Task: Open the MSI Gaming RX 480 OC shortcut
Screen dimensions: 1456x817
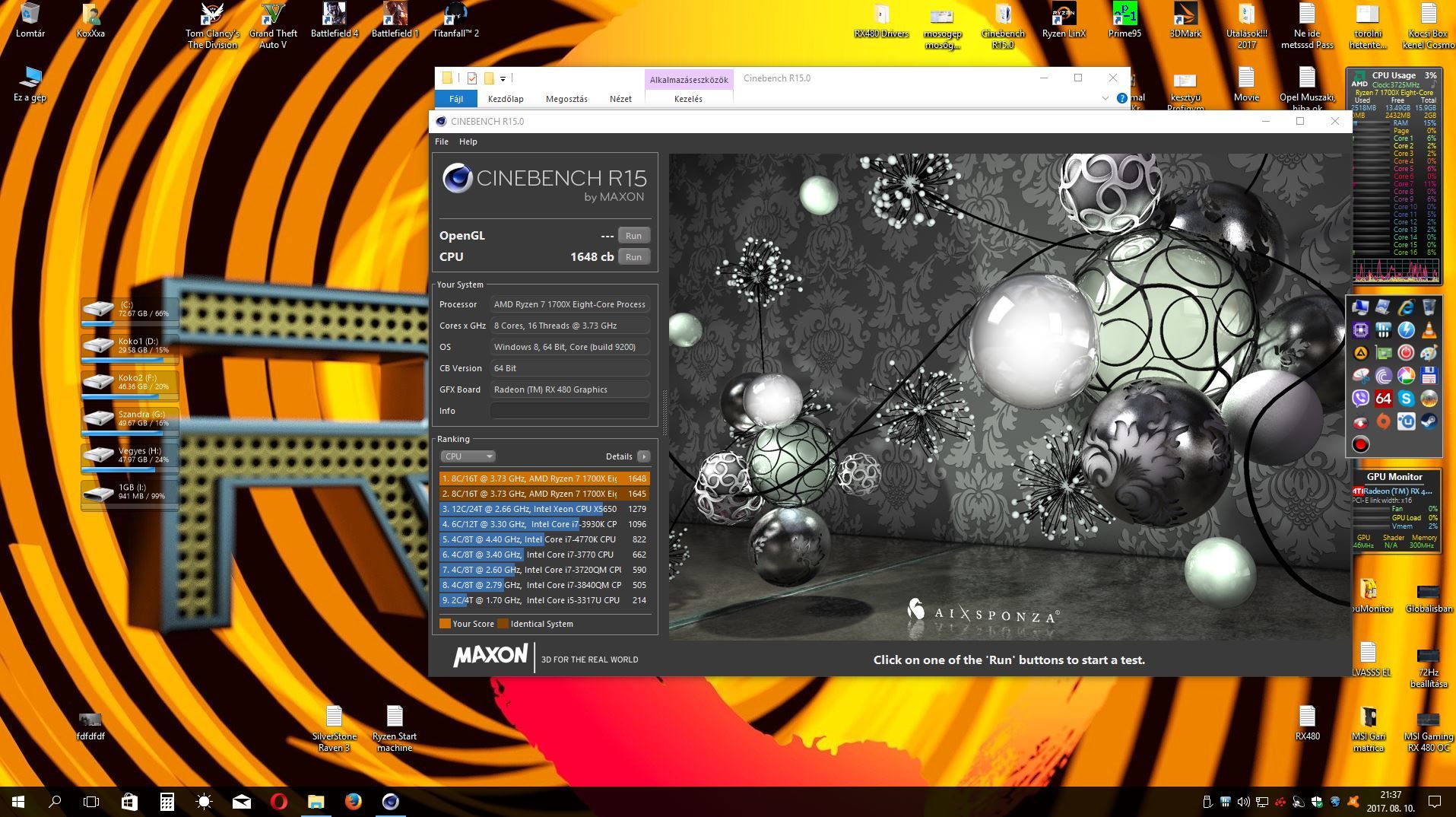Action: tap(1429, 729)
